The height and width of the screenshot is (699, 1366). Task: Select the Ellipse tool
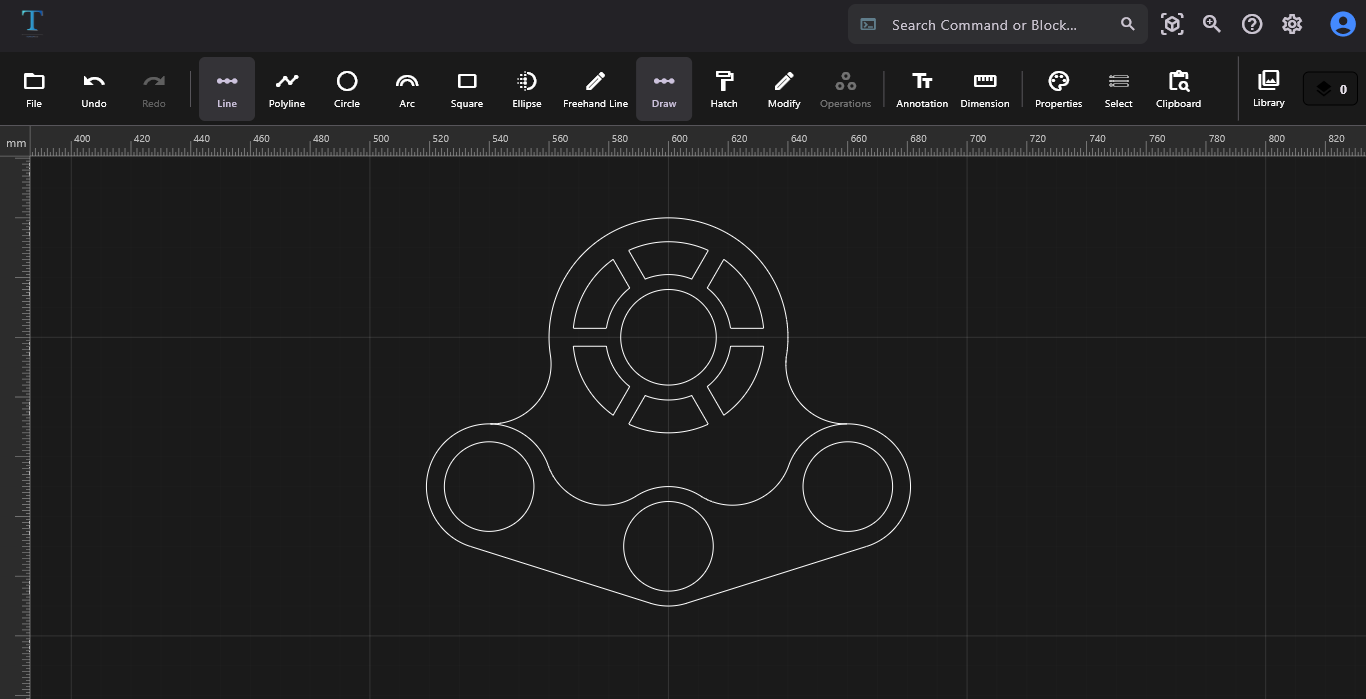tap(527, 88)
